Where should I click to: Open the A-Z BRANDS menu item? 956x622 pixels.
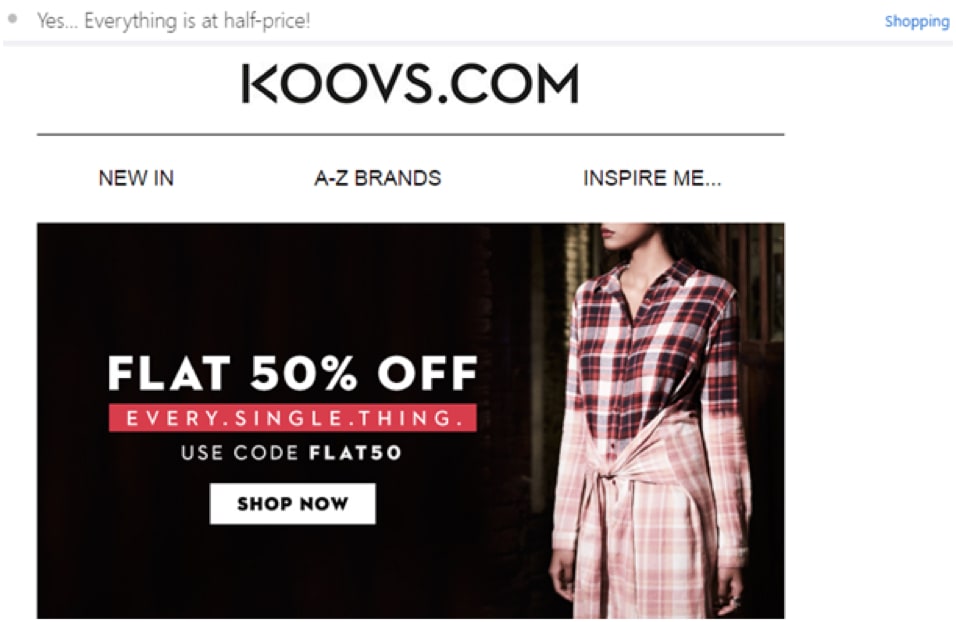[x=377, y=178]
